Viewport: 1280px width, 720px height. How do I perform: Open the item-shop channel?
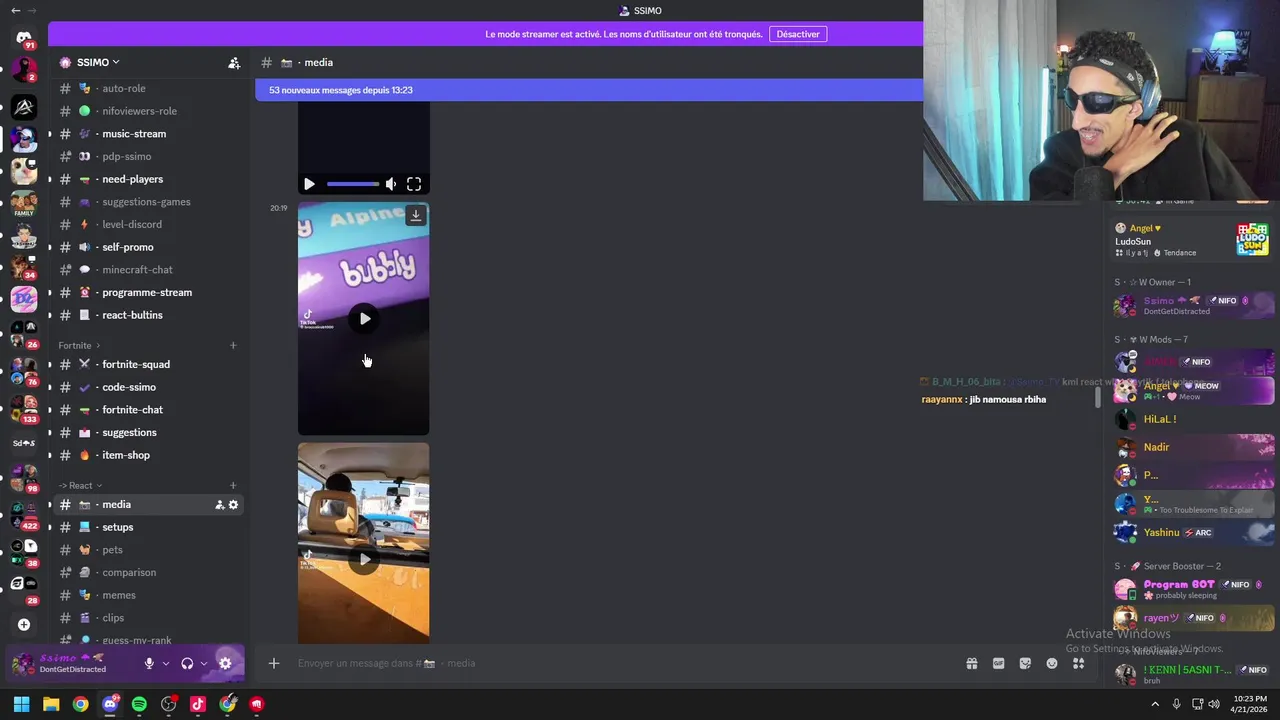click(126, 455)
